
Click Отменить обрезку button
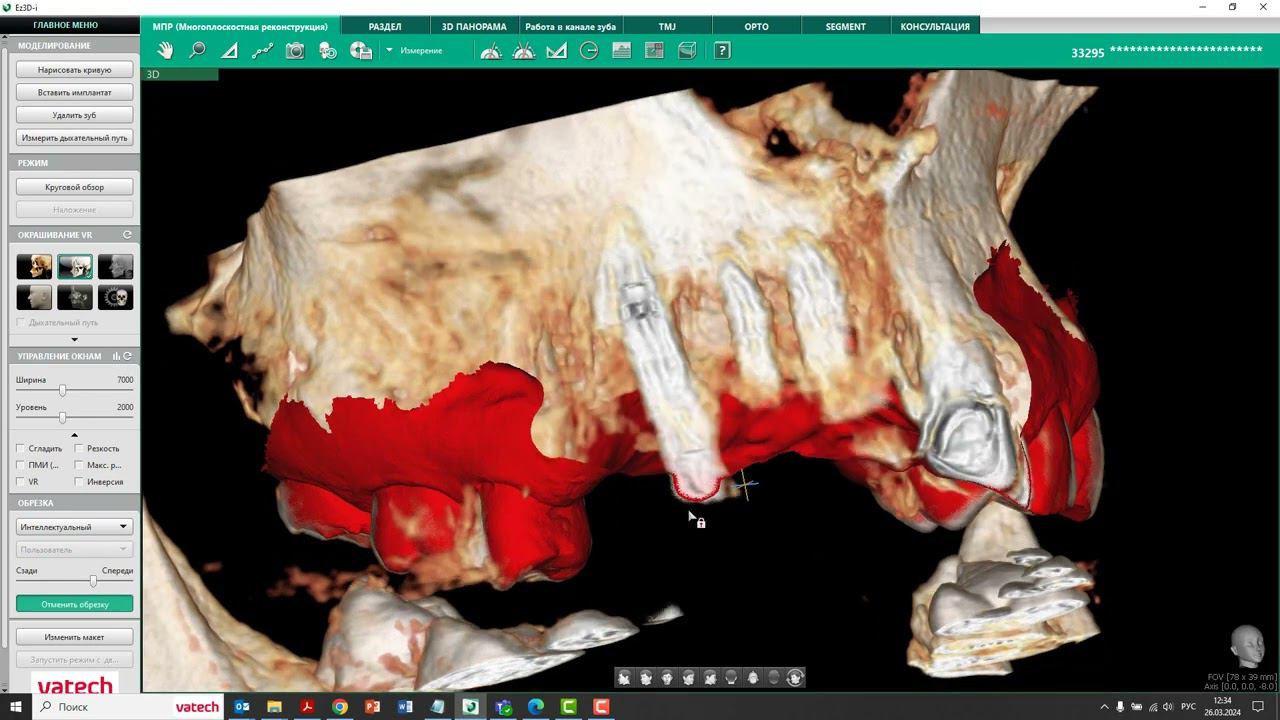pyautogui.click(x=74, y=604)
